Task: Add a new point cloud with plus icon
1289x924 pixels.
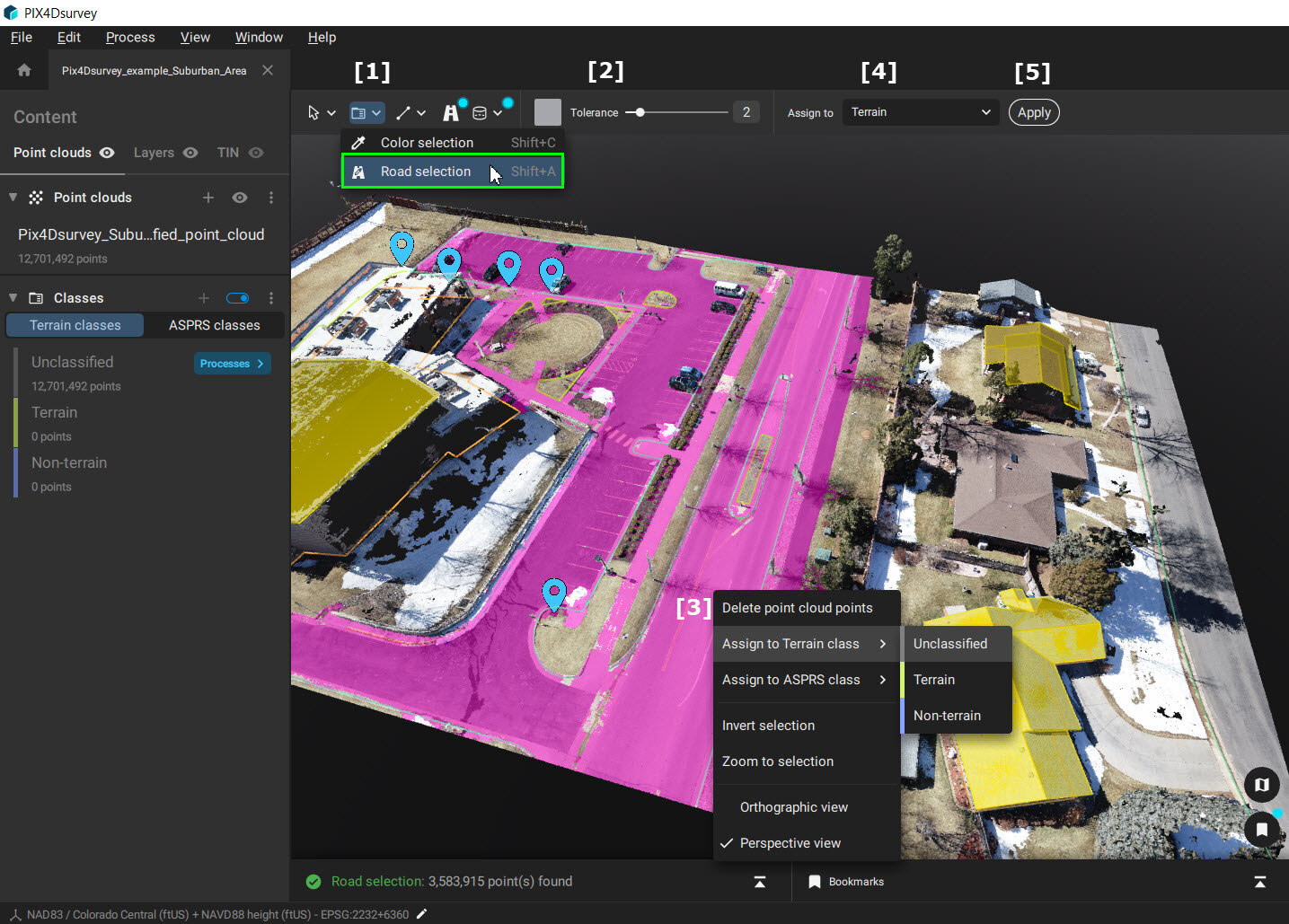Action: [207, 198]
